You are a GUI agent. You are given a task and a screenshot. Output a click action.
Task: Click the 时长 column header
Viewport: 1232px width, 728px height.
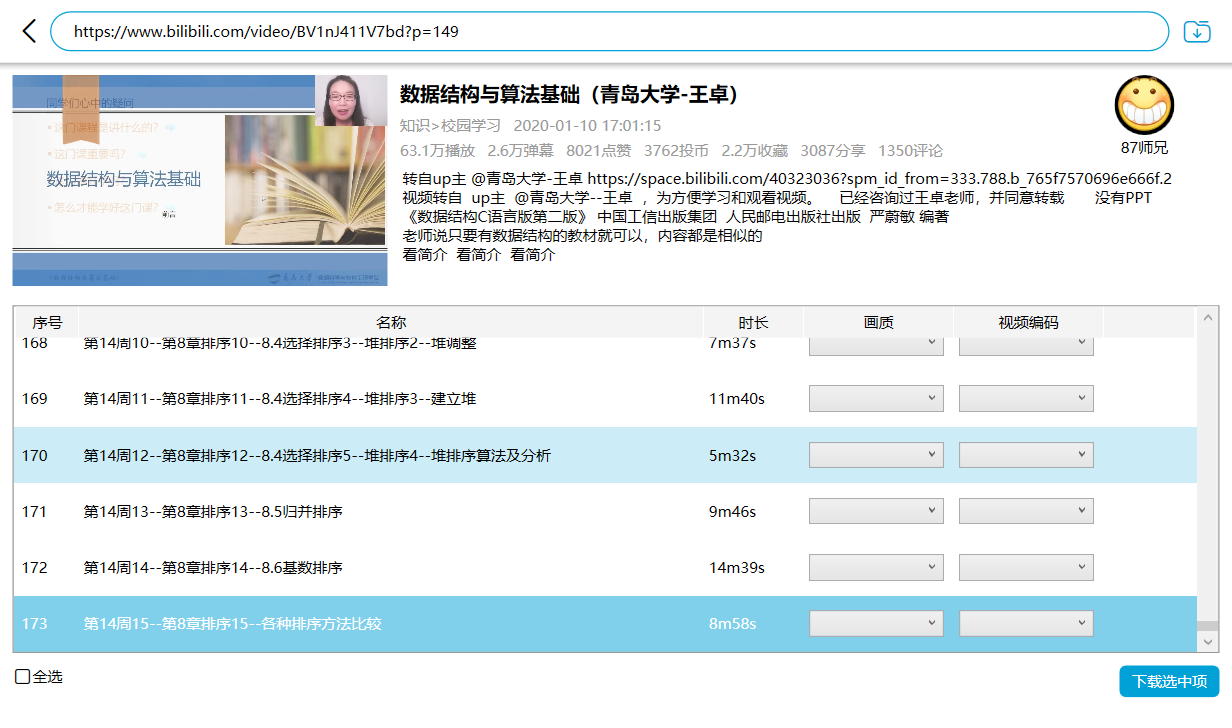pyautogui.click(x=754, y=322)
